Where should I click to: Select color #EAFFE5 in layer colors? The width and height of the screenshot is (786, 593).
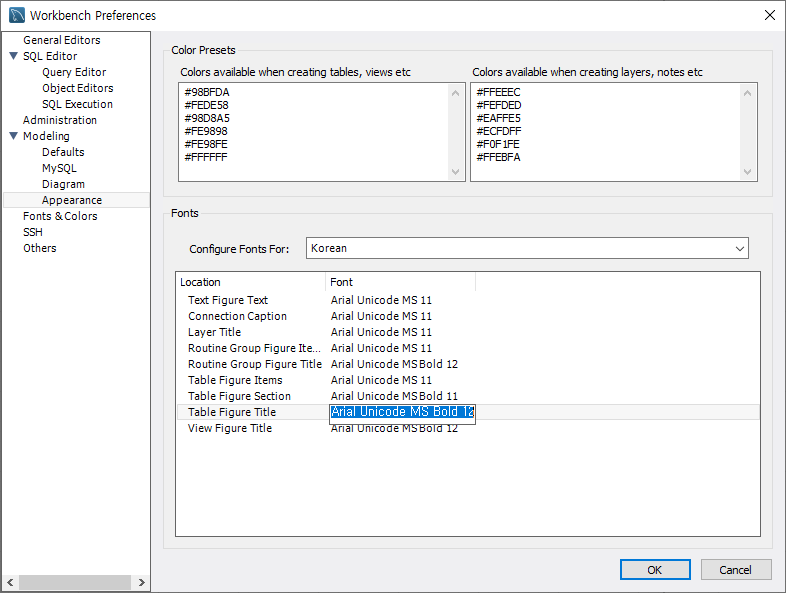(498, 119)
